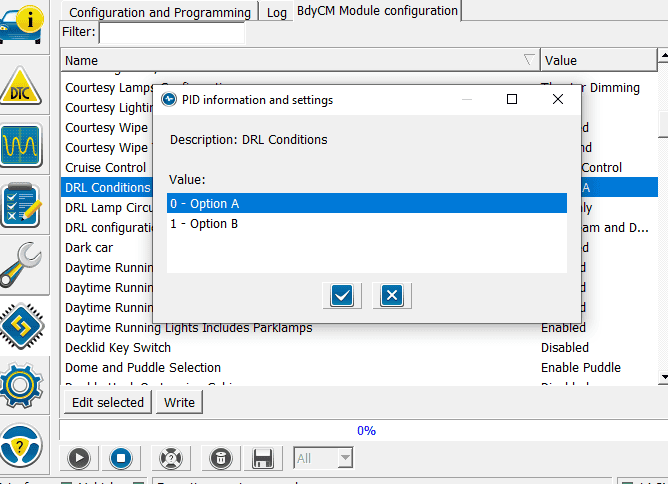Select '0 - Option A' in value list
Viewport: 668px width, 484px height.
coord(367,203)
